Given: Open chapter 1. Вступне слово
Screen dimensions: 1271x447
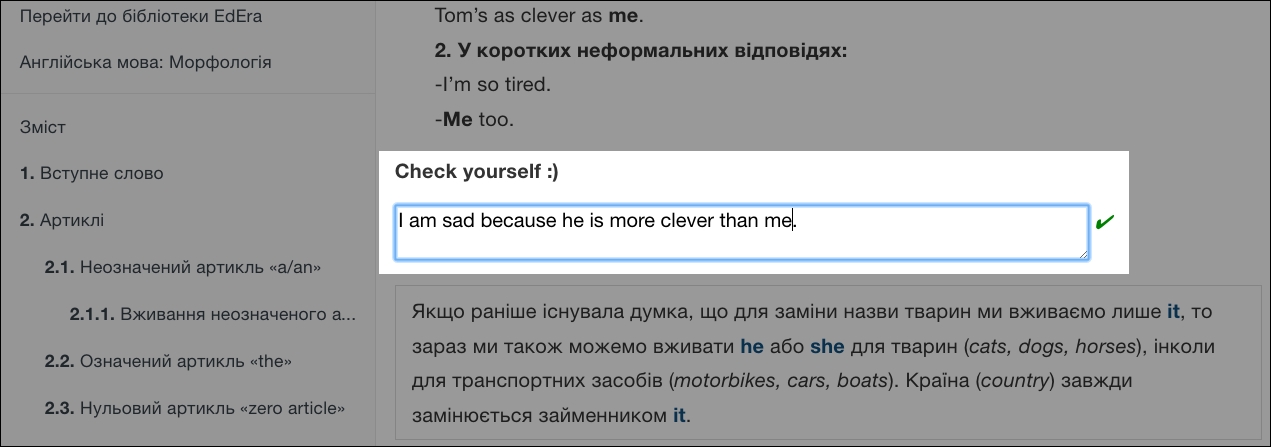Looking at the screenshot, I should point(92,173).
